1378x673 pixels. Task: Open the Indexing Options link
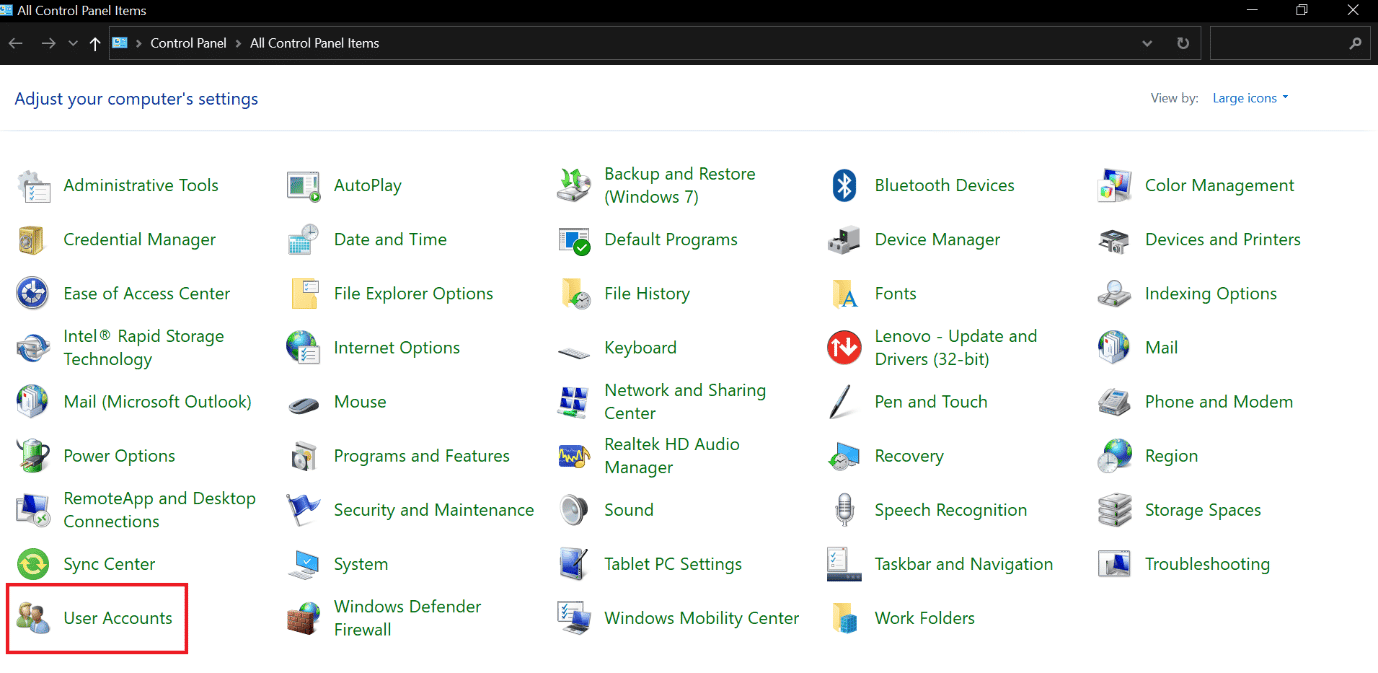pyautogui.click(x=1211, y=294)
